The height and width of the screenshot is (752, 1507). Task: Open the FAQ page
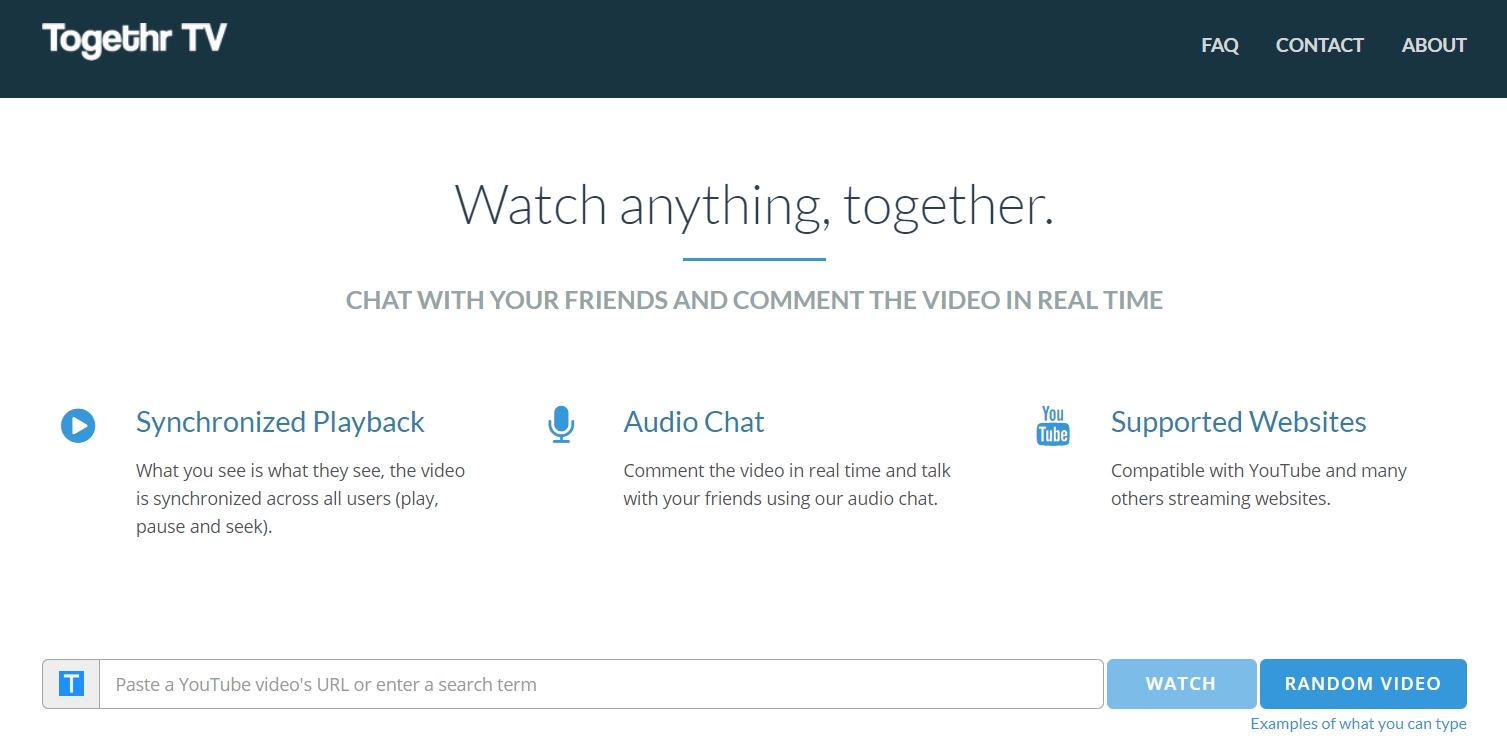point(1220,45)
